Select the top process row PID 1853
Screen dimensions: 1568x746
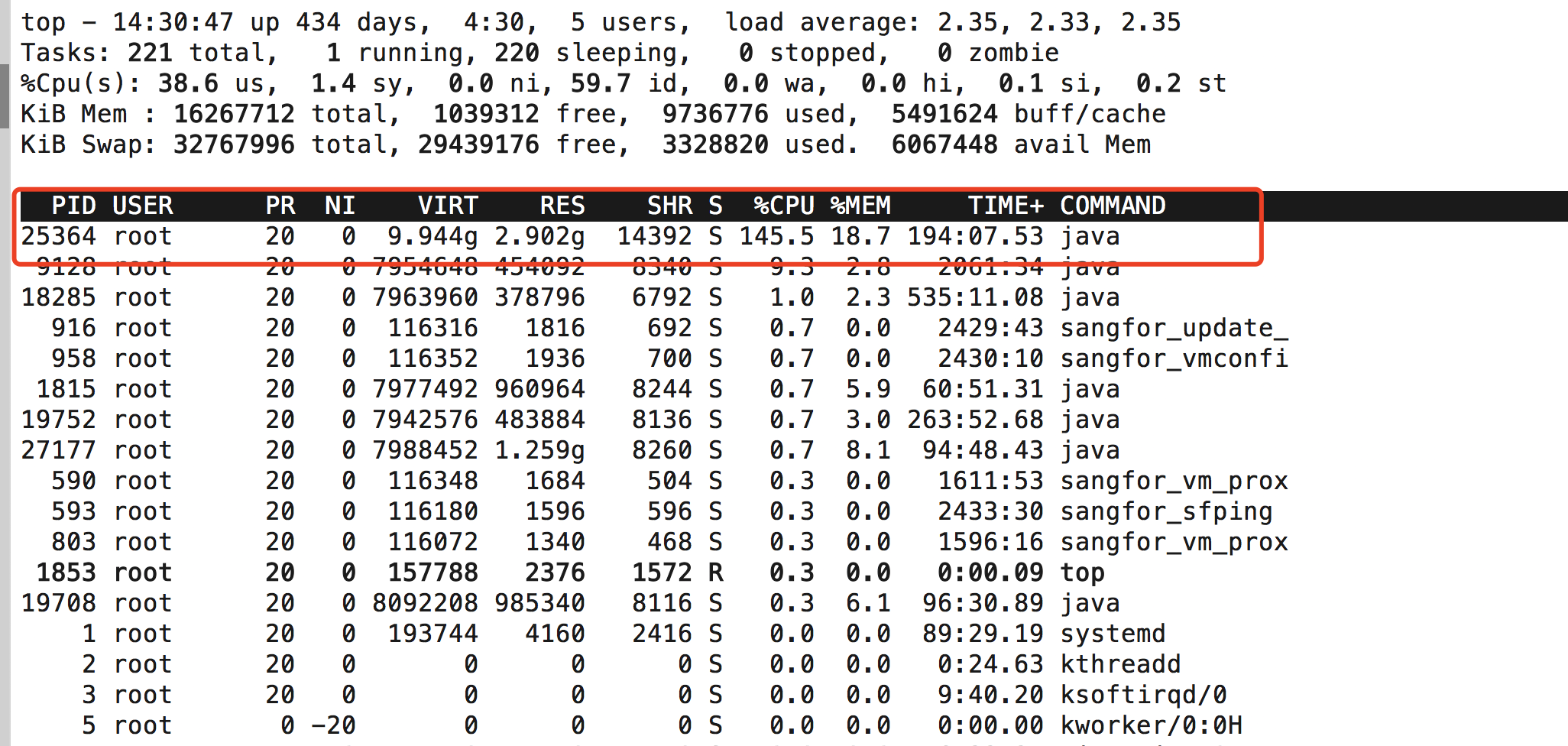pyautogui.click(x=535, y=572)
